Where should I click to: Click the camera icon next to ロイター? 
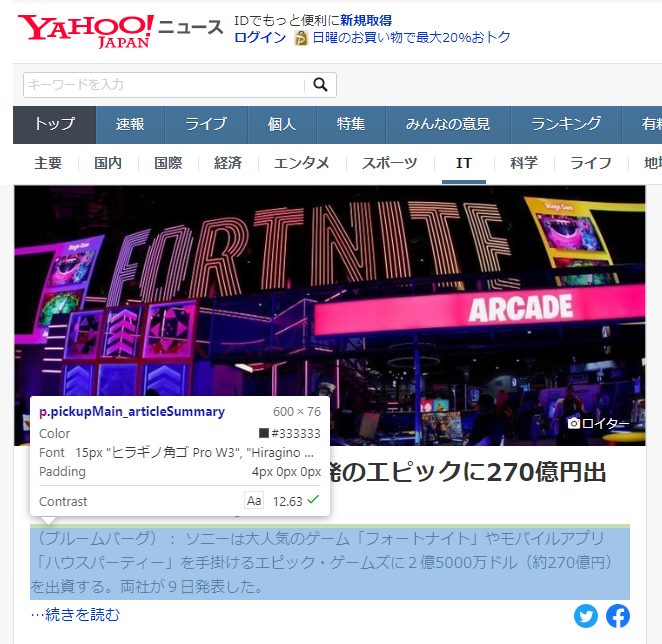[574, 423]
